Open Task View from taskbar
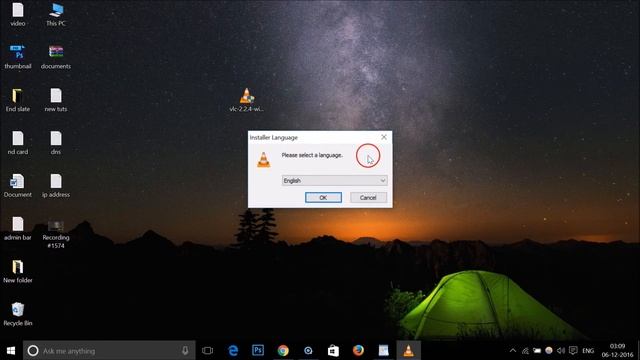This screenshot has height=360, width=640. click(207, 351)
